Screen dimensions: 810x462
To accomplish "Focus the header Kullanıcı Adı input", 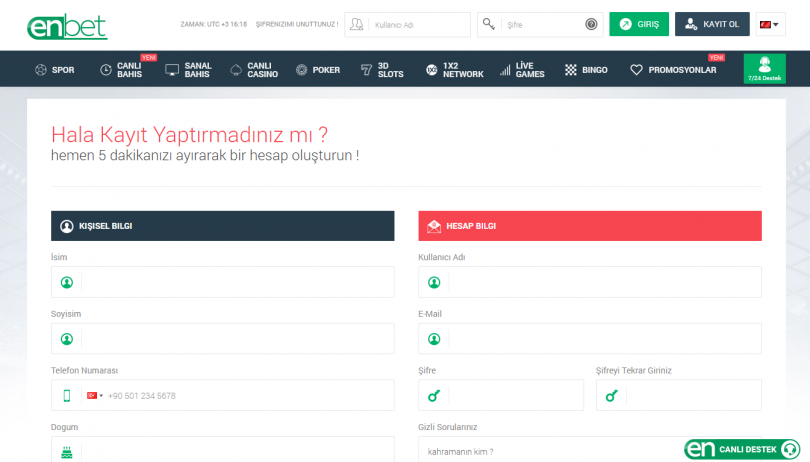I will coord(408,25).
